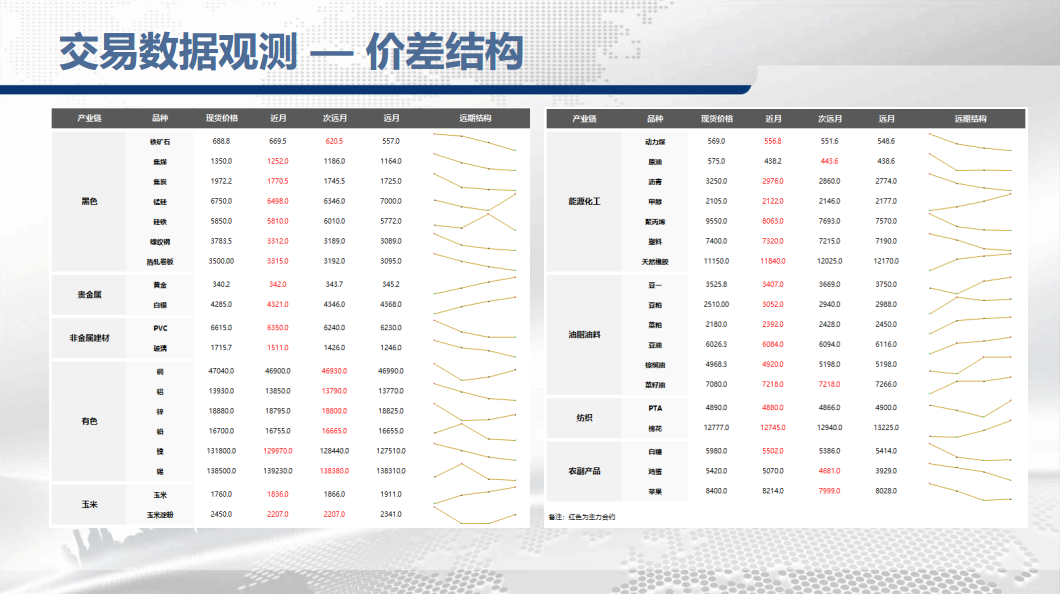Click the 天然橡胶 forward structure sparkline
This screenshot has height=594, width=1060.
(970, 261)
